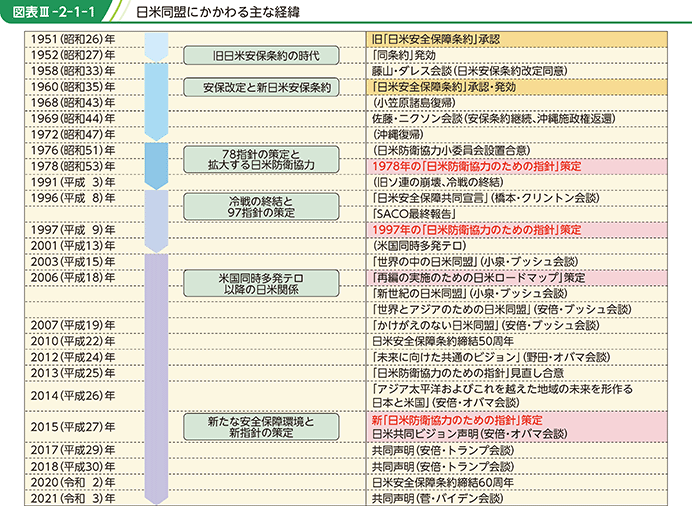692x506 pixels.
Task: Select the year 2012(平成24)年
Action: (x=73, y=357)
